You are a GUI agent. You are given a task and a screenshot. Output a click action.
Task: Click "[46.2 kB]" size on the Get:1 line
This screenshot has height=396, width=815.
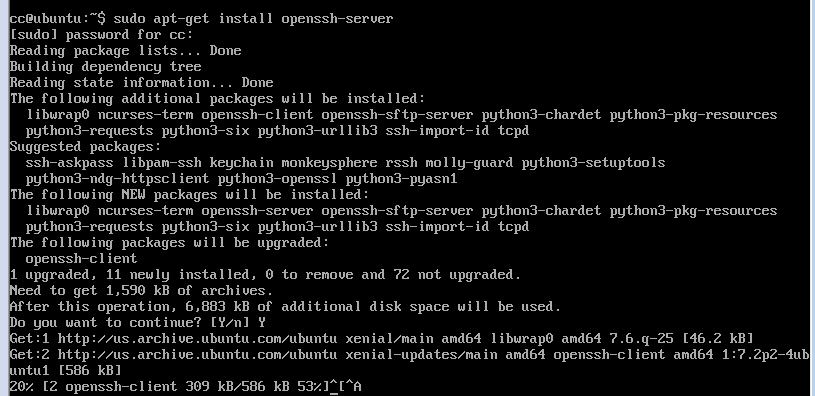coord(717,339)
